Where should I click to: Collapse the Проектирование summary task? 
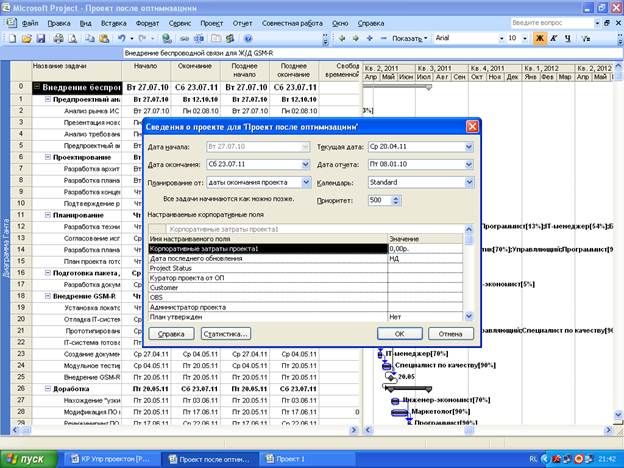(x=47, y=158)
